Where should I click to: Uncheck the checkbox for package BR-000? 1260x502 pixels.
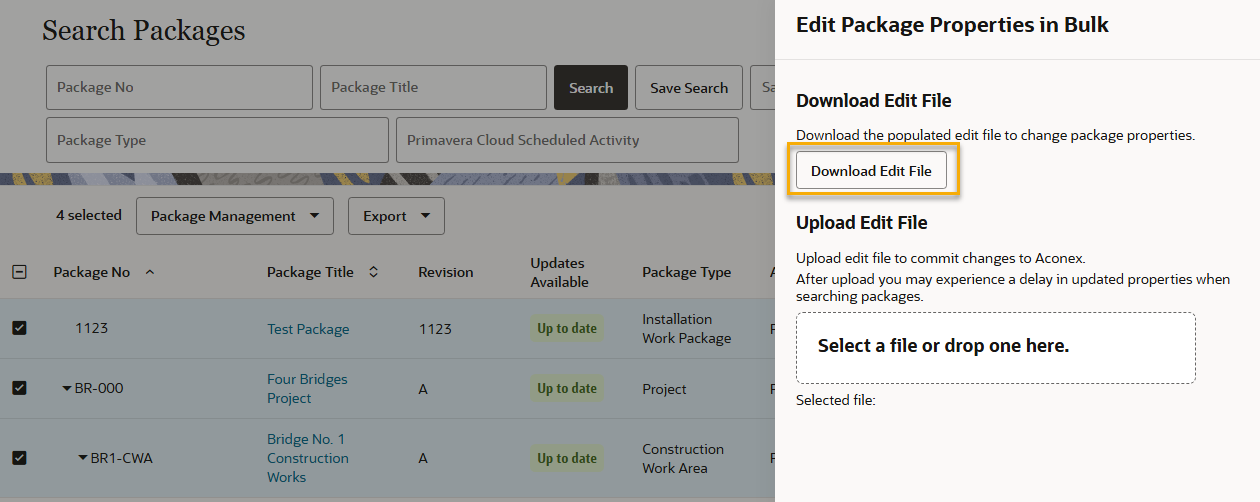tap(19, 388)
